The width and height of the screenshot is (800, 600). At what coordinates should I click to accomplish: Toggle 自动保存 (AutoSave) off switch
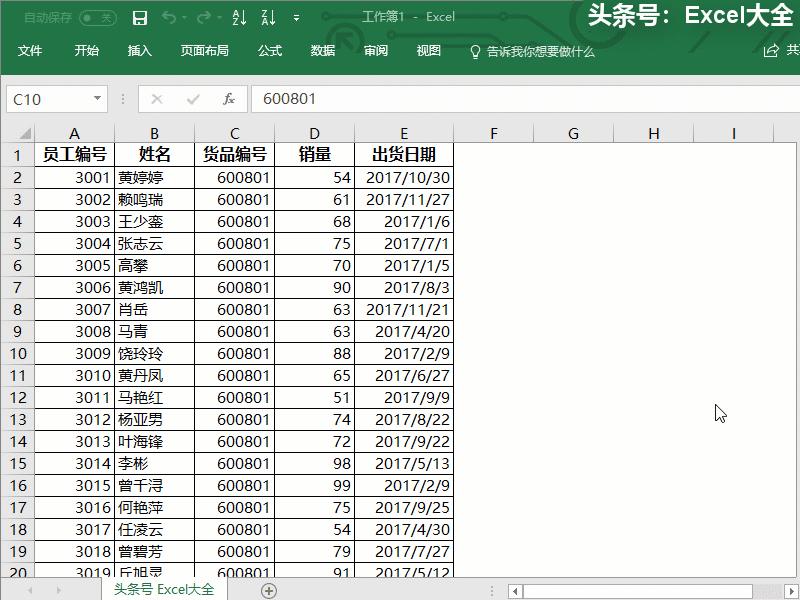pos(97,17)
